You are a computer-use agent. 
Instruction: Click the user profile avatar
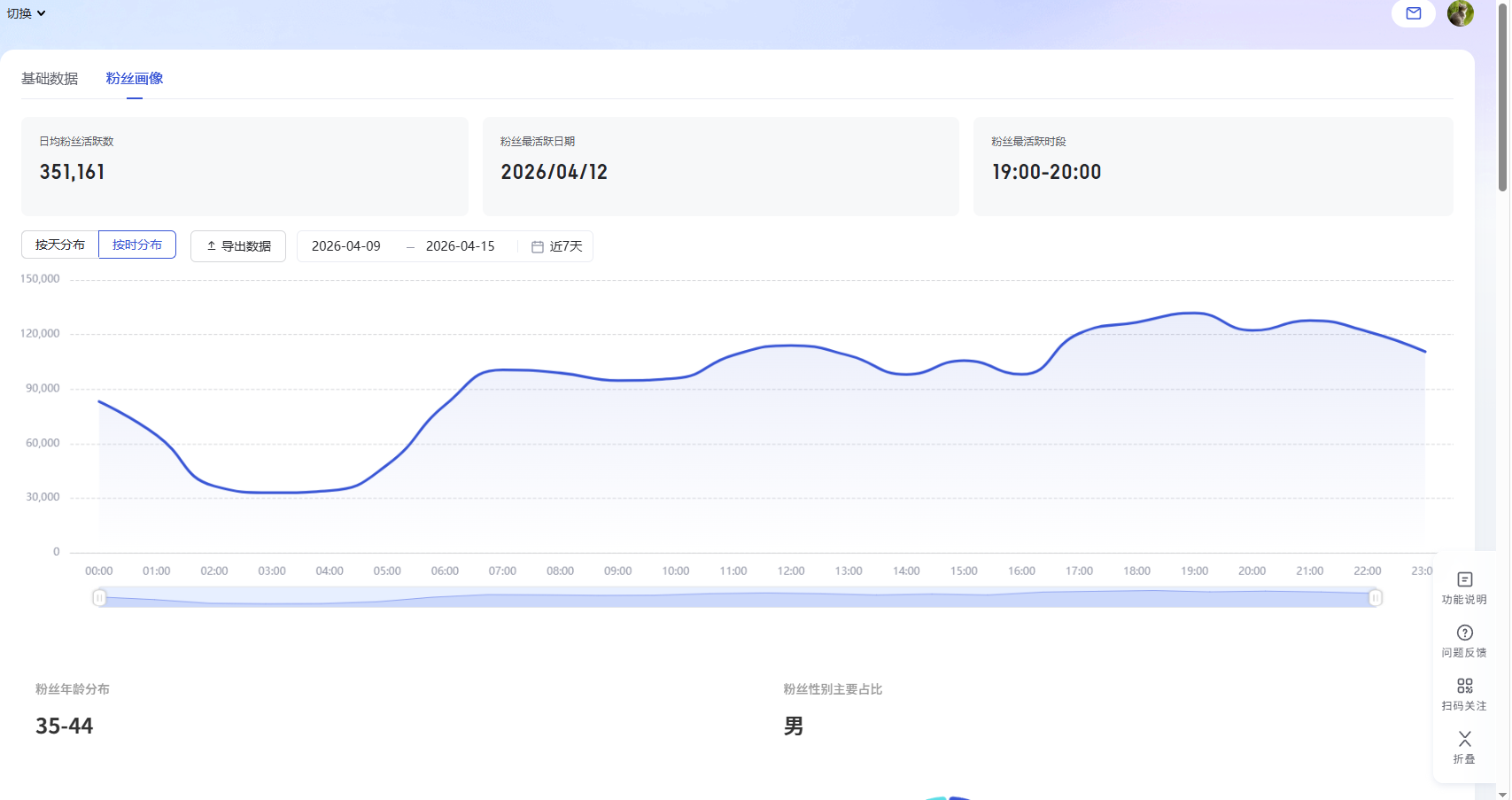1460,13
